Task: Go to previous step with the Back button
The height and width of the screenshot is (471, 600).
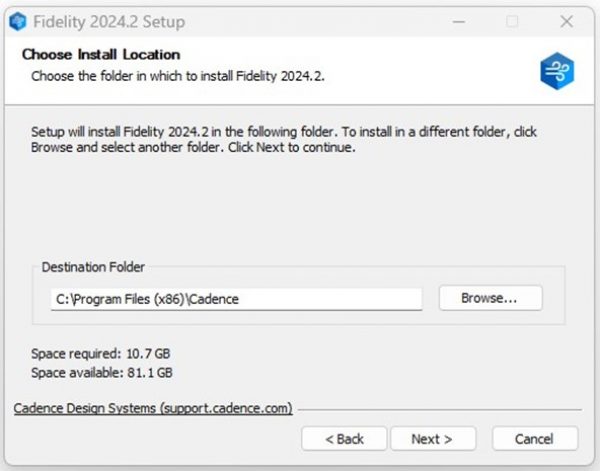Action: pos(344,438)
